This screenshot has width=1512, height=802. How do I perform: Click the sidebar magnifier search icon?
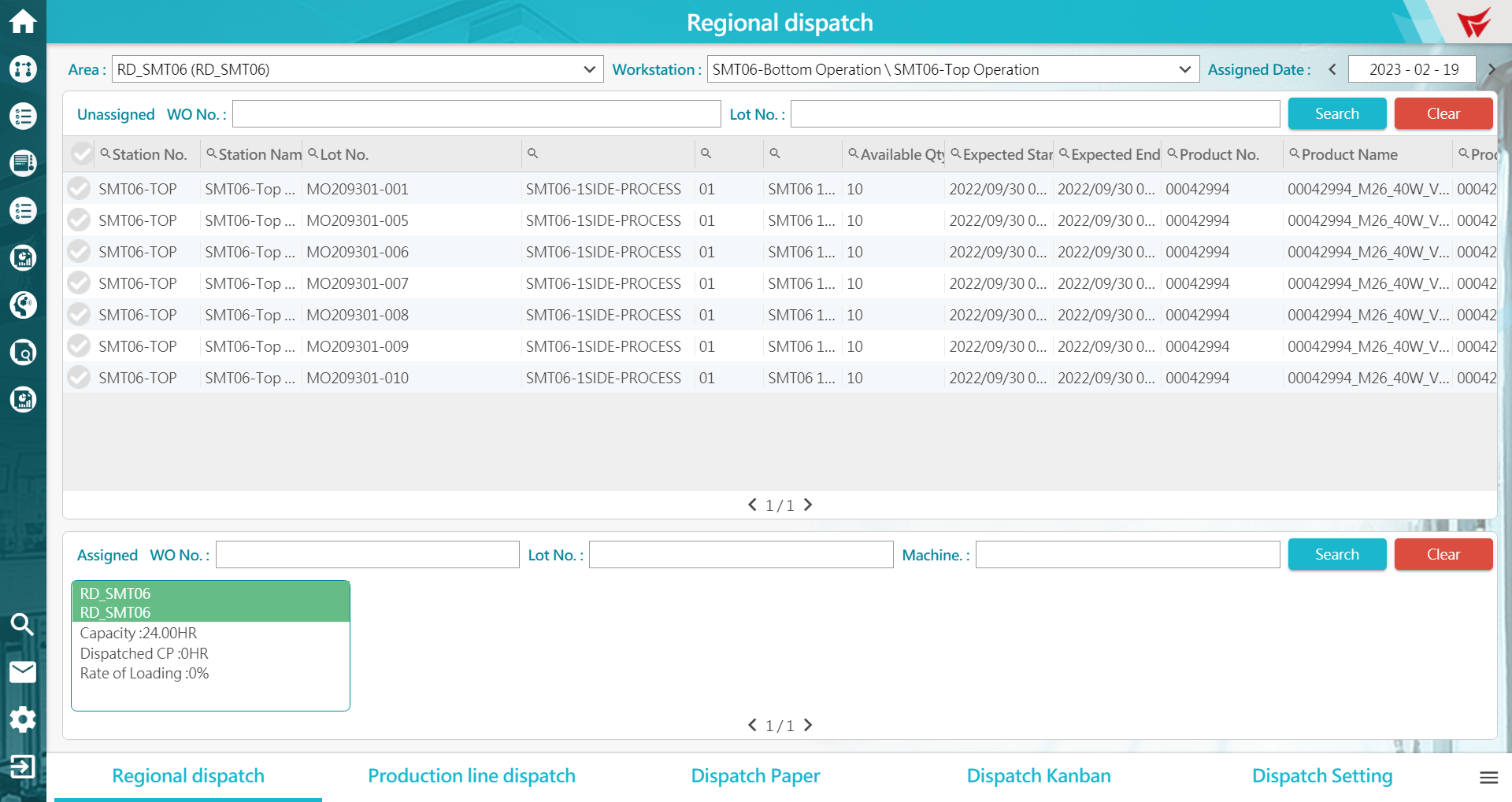[23, 624]
